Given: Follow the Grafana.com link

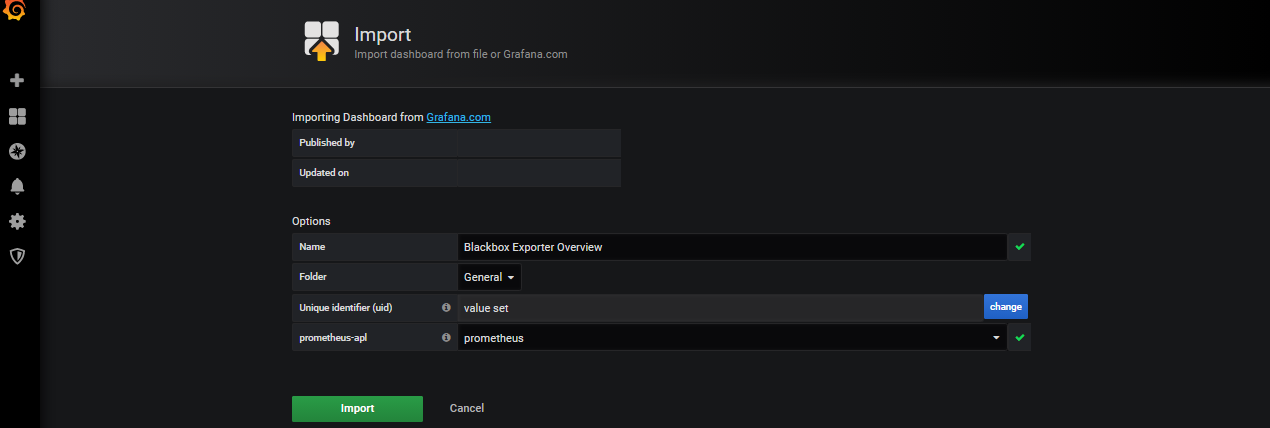Looking at the screenshot, I should click(x=458, y=117).
